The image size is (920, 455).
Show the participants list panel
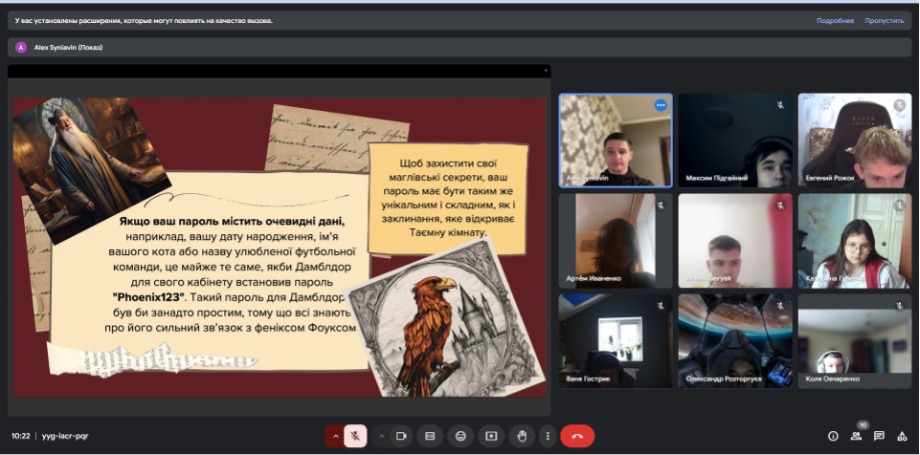[x=856, y=436]
